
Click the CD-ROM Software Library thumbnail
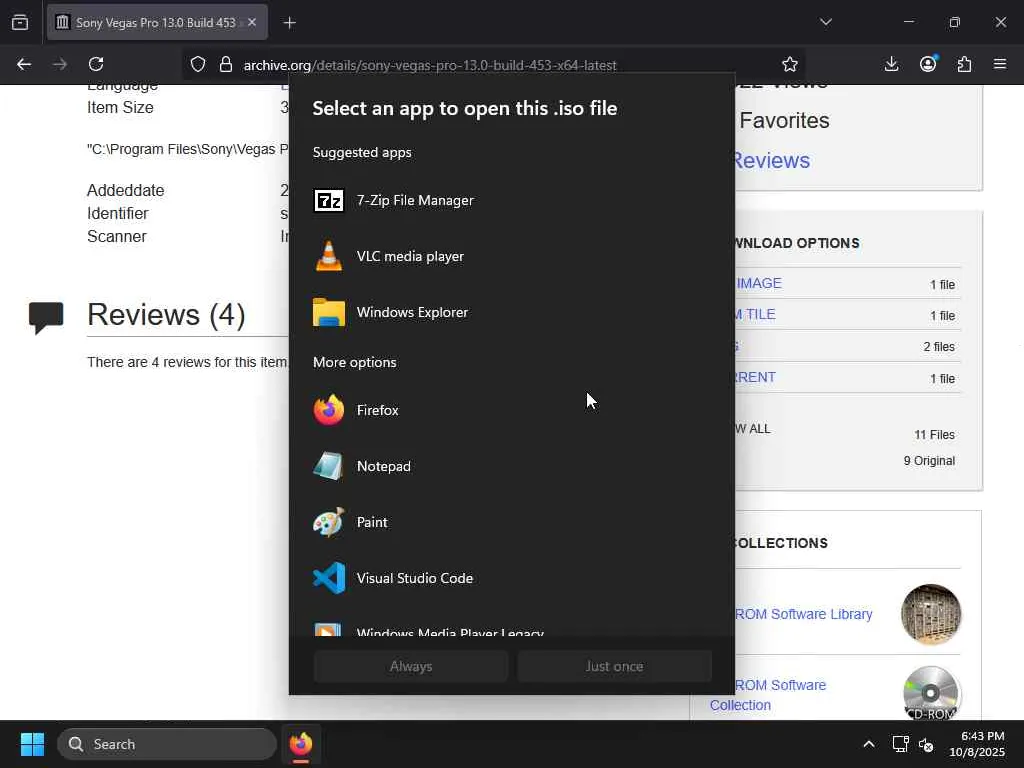(x=931, y=615)
